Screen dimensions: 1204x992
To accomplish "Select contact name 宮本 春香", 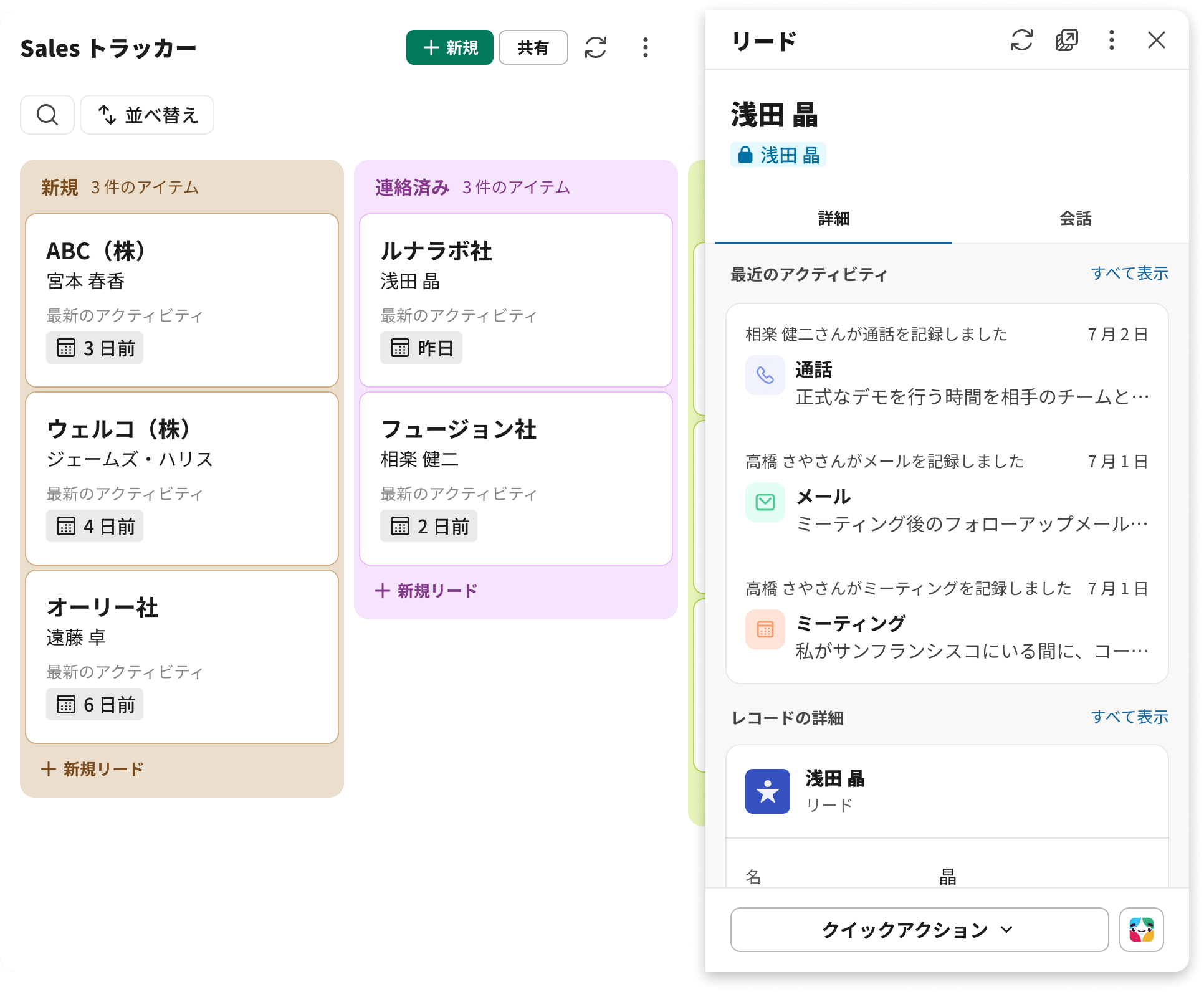I will coord(86,281).
